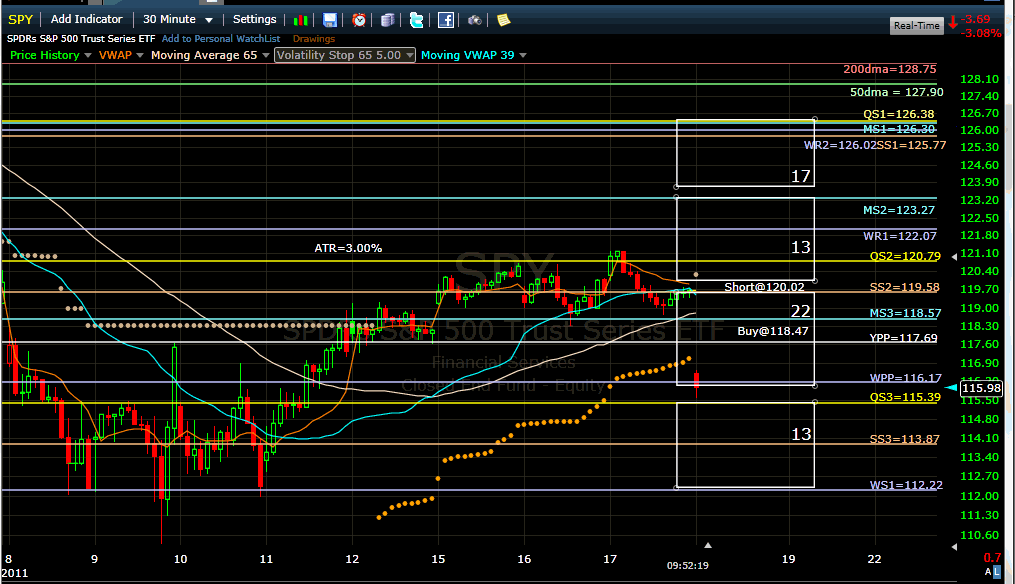
Task: Share chart via Facebook icon
Action: click(x=446, y=20)
